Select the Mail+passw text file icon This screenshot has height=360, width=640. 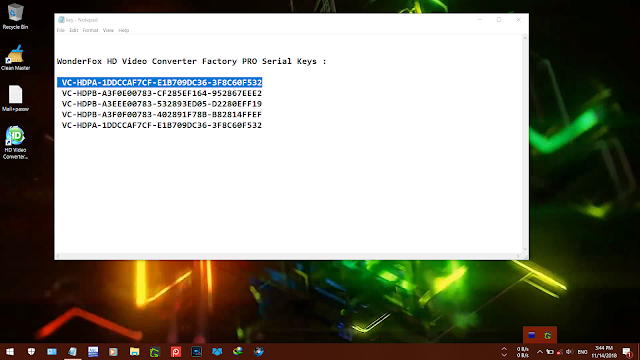point(16,98)
